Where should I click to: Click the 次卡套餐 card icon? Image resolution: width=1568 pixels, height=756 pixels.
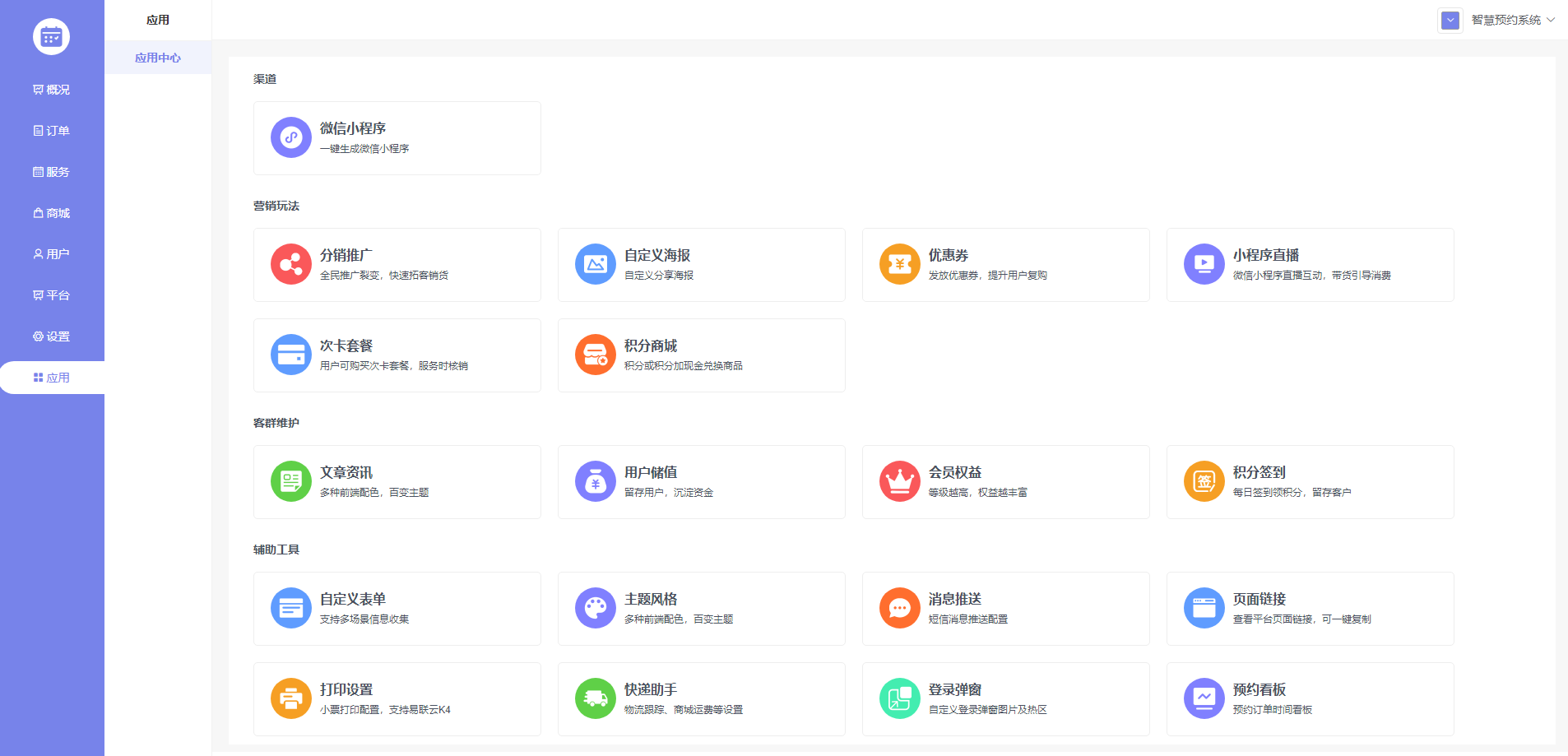(291, 355)
